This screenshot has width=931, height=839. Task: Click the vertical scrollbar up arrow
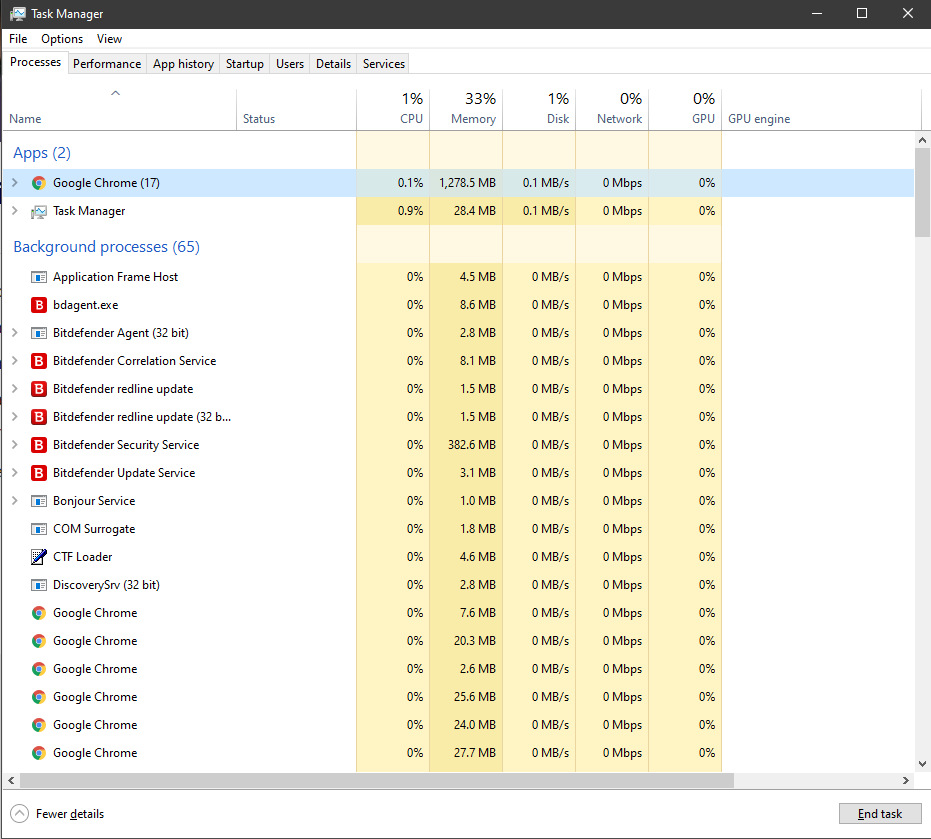pos(922,140)
